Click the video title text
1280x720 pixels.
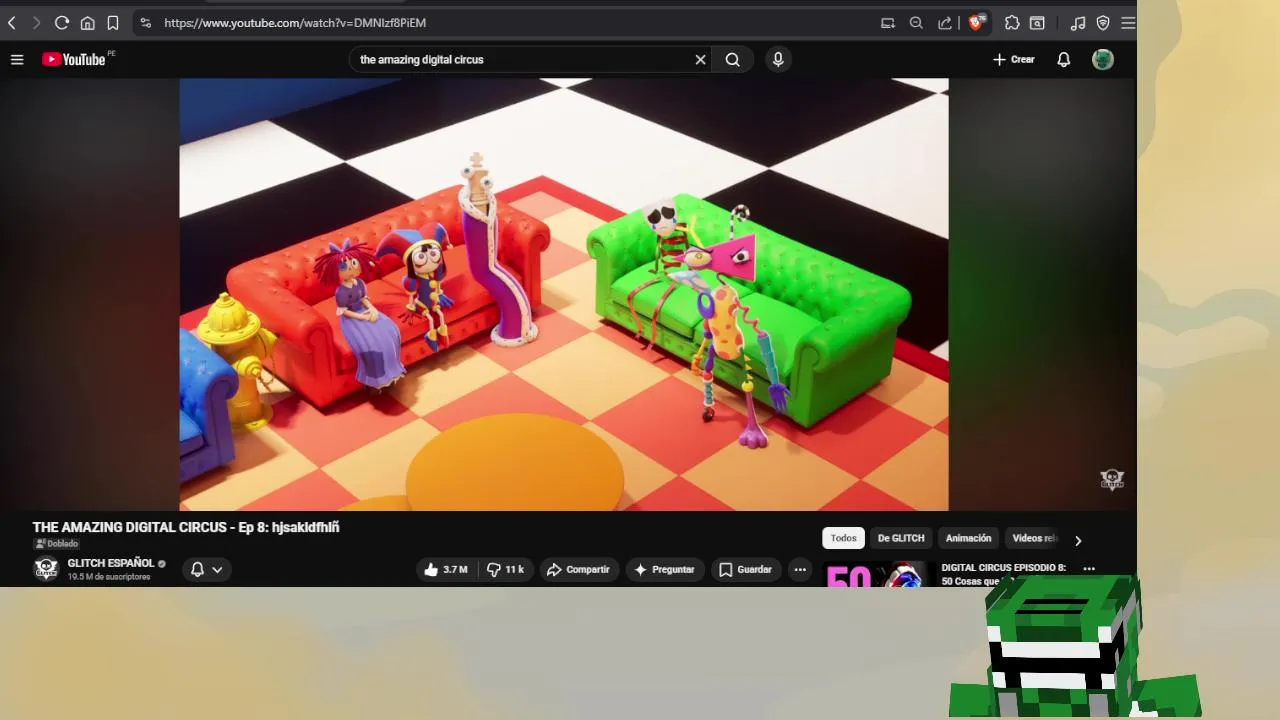click(186, 527)
